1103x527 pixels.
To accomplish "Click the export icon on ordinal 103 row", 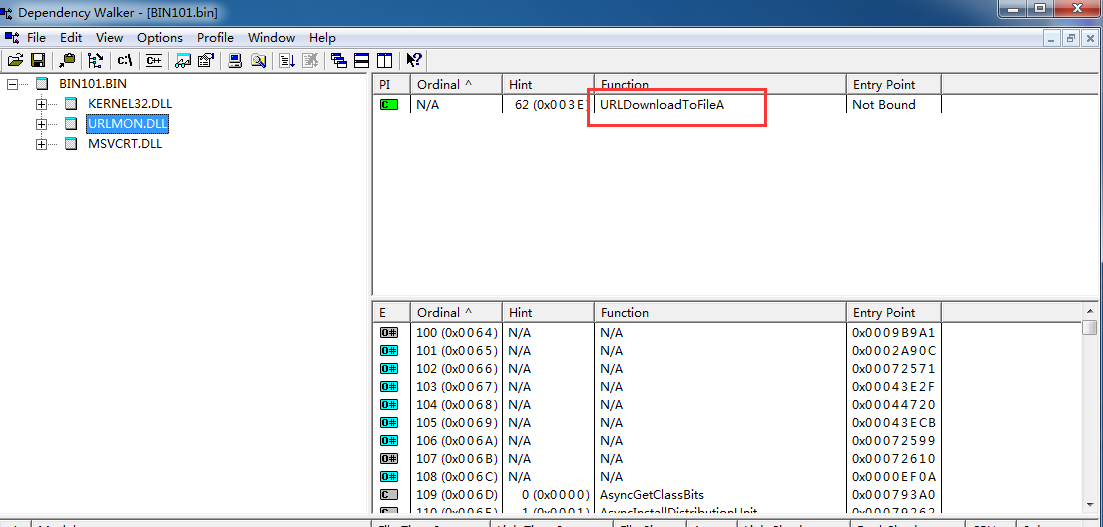I will pyautogui.click(x=388, y=386).
